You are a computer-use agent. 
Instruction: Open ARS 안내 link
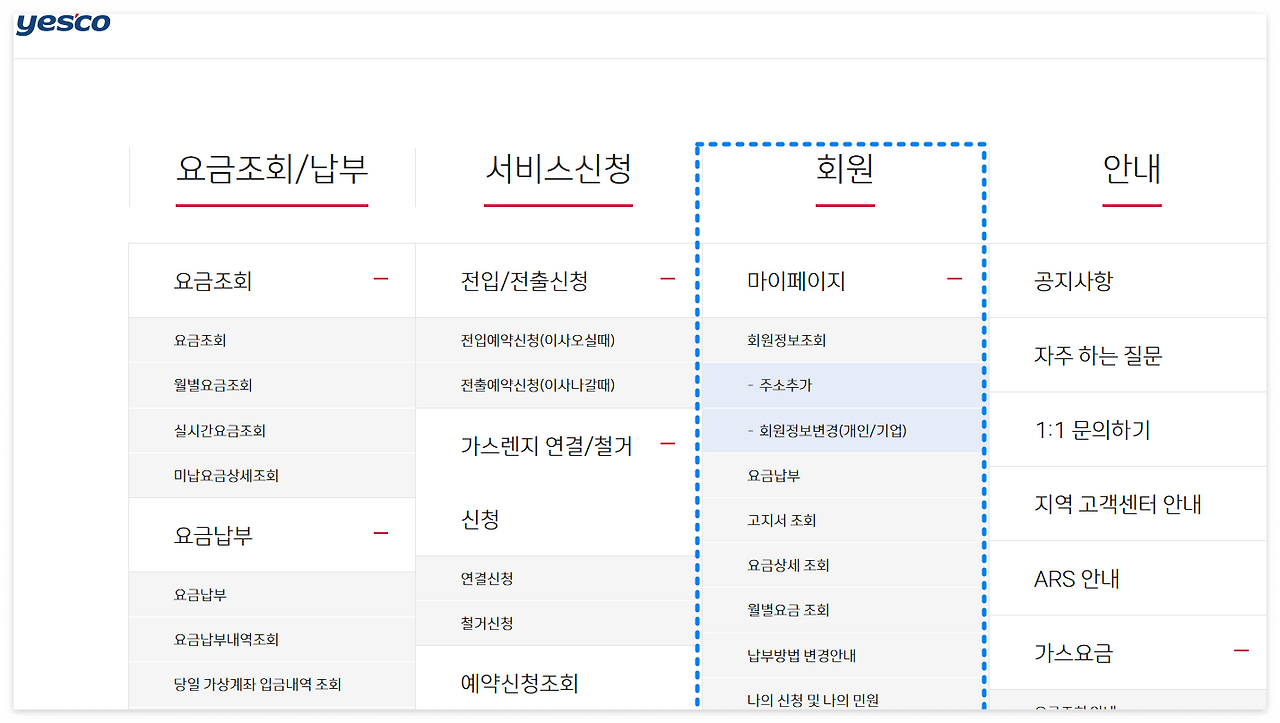coord(1077,579)
